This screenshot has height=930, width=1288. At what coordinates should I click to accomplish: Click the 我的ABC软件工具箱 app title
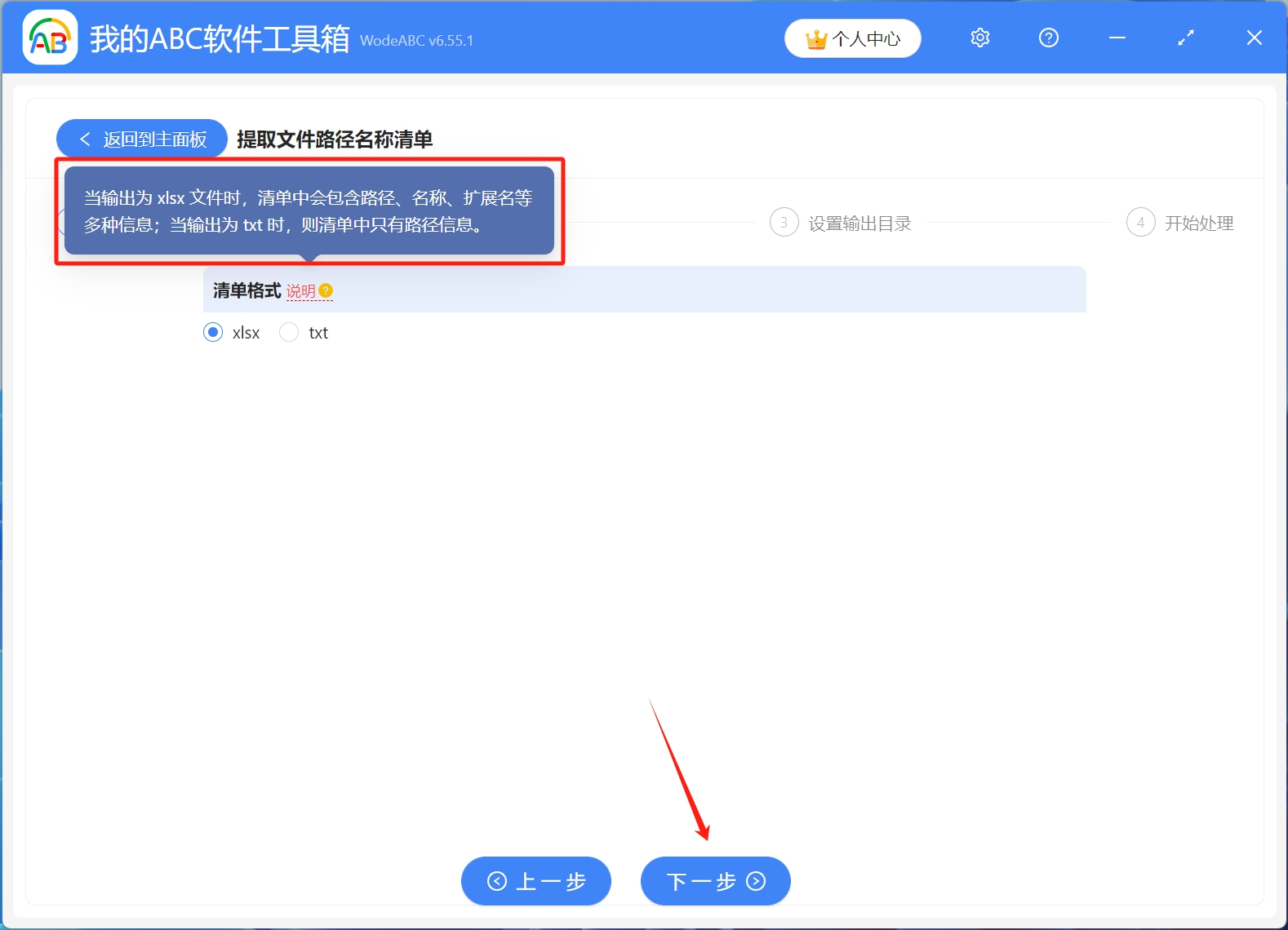click(x=220, y=38)
